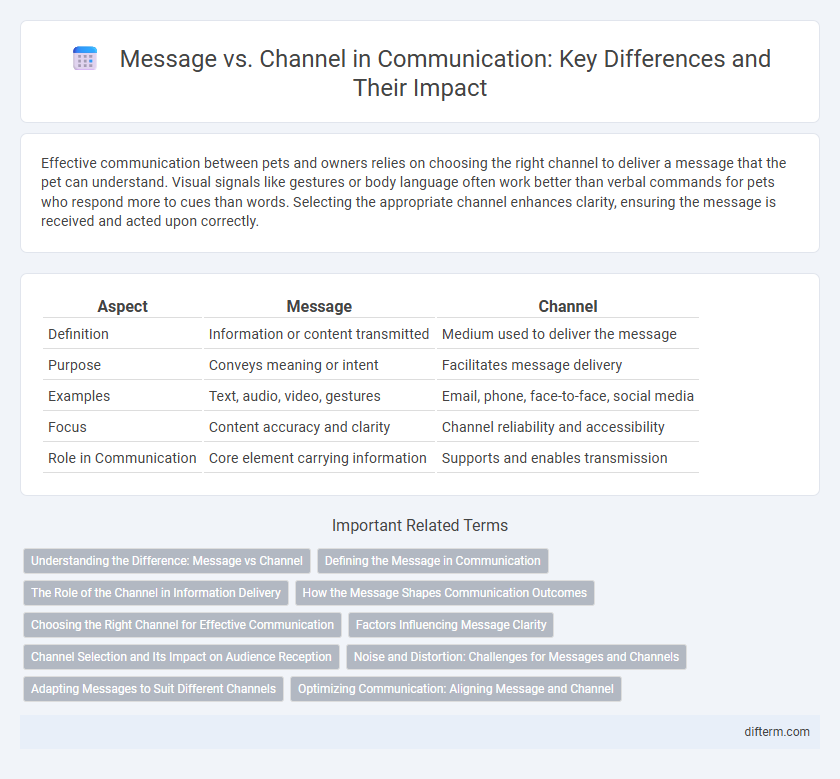Select the 'Role in Communication' row label
Viewport: 840px width, 779px height.
coord(122,459)
